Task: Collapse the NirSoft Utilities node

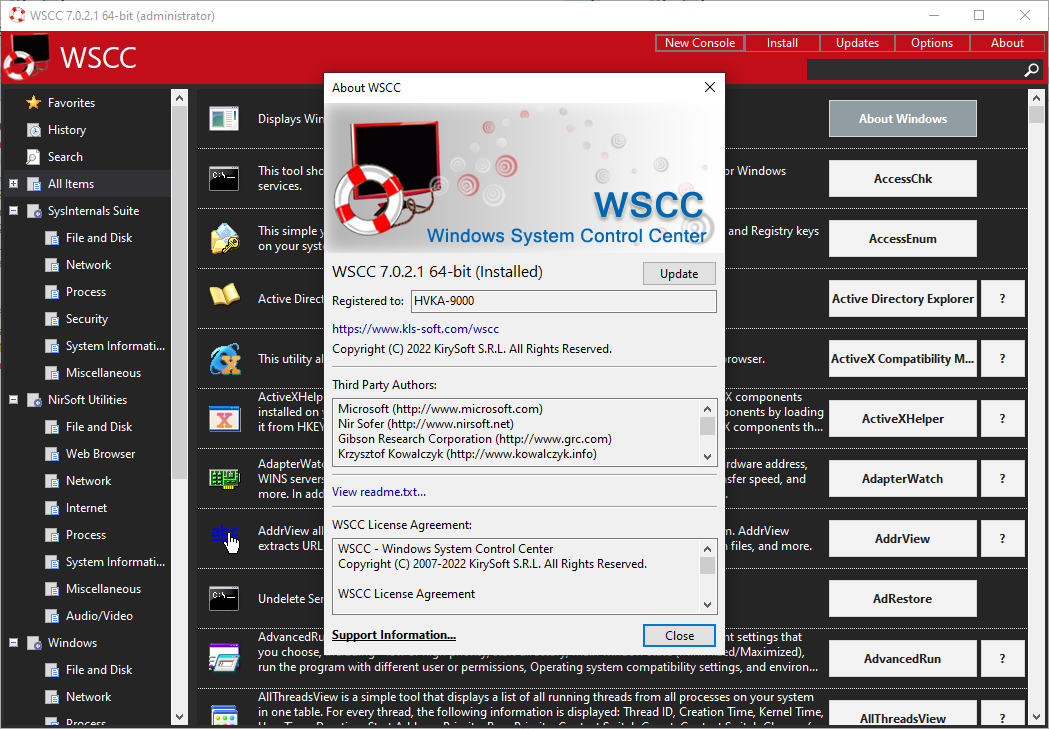Action: pos(13,400)
